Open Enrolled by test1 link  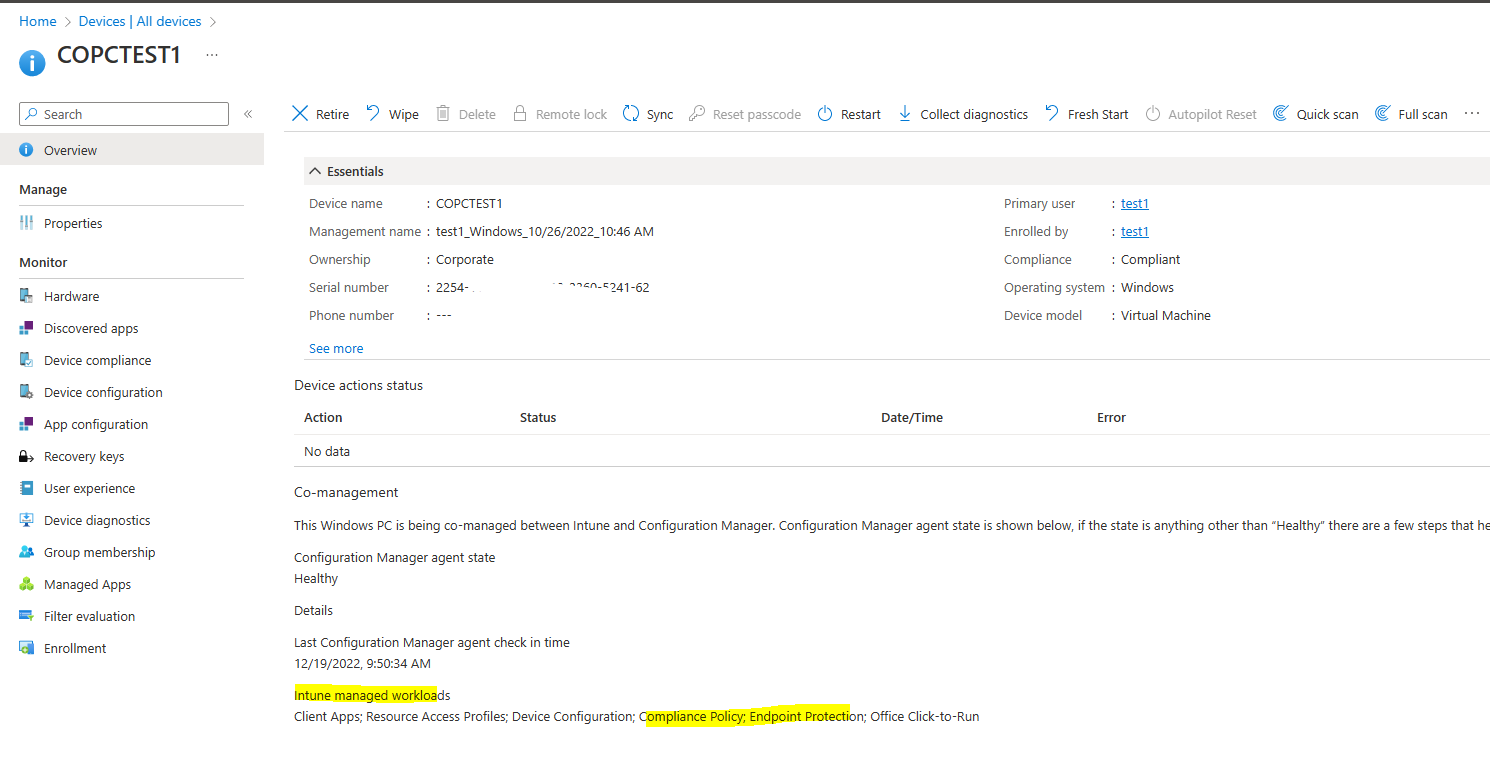click(1135, 231)
